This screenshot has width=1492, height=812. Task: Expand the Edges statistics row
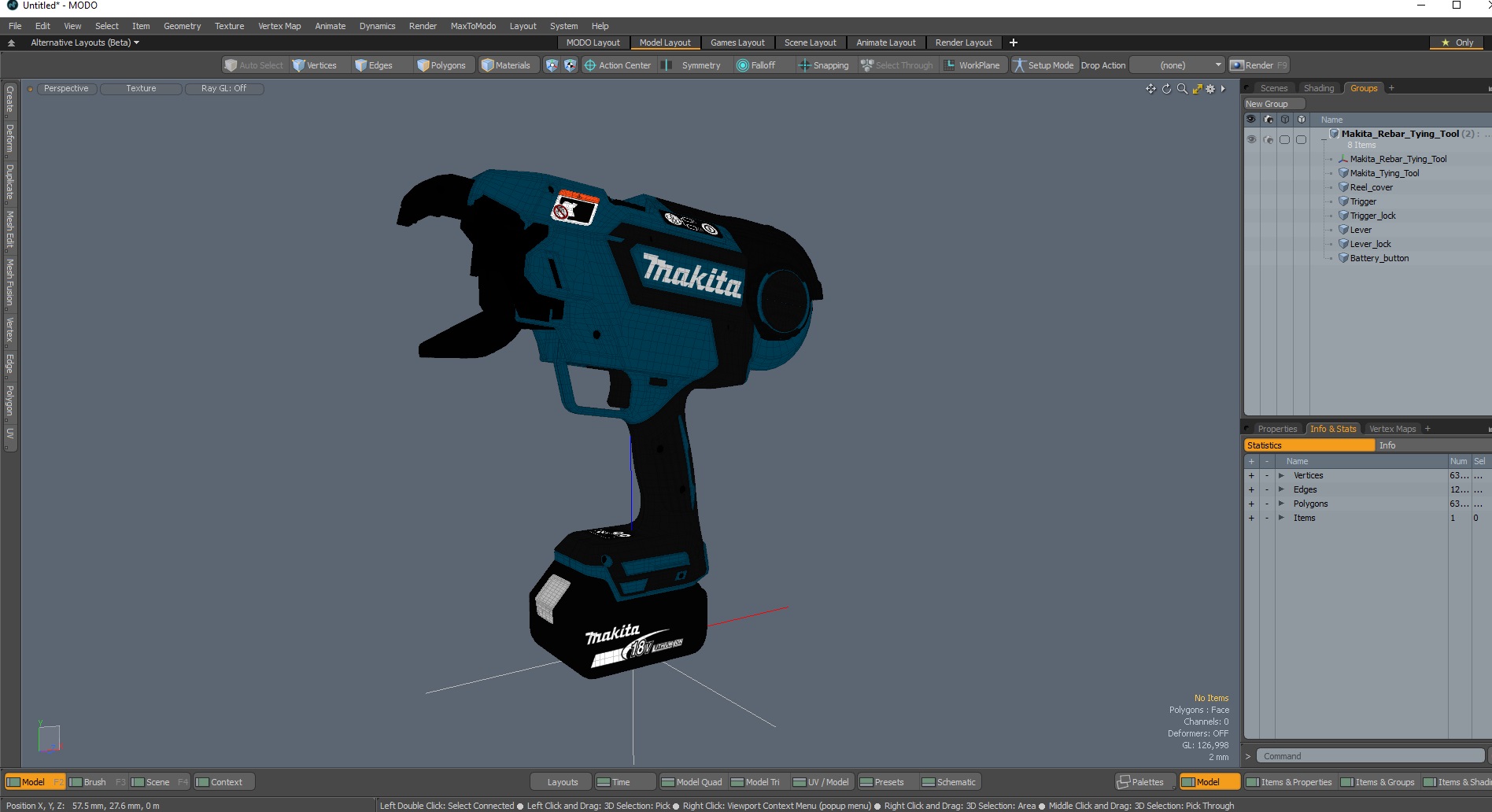coord(1281,489)
